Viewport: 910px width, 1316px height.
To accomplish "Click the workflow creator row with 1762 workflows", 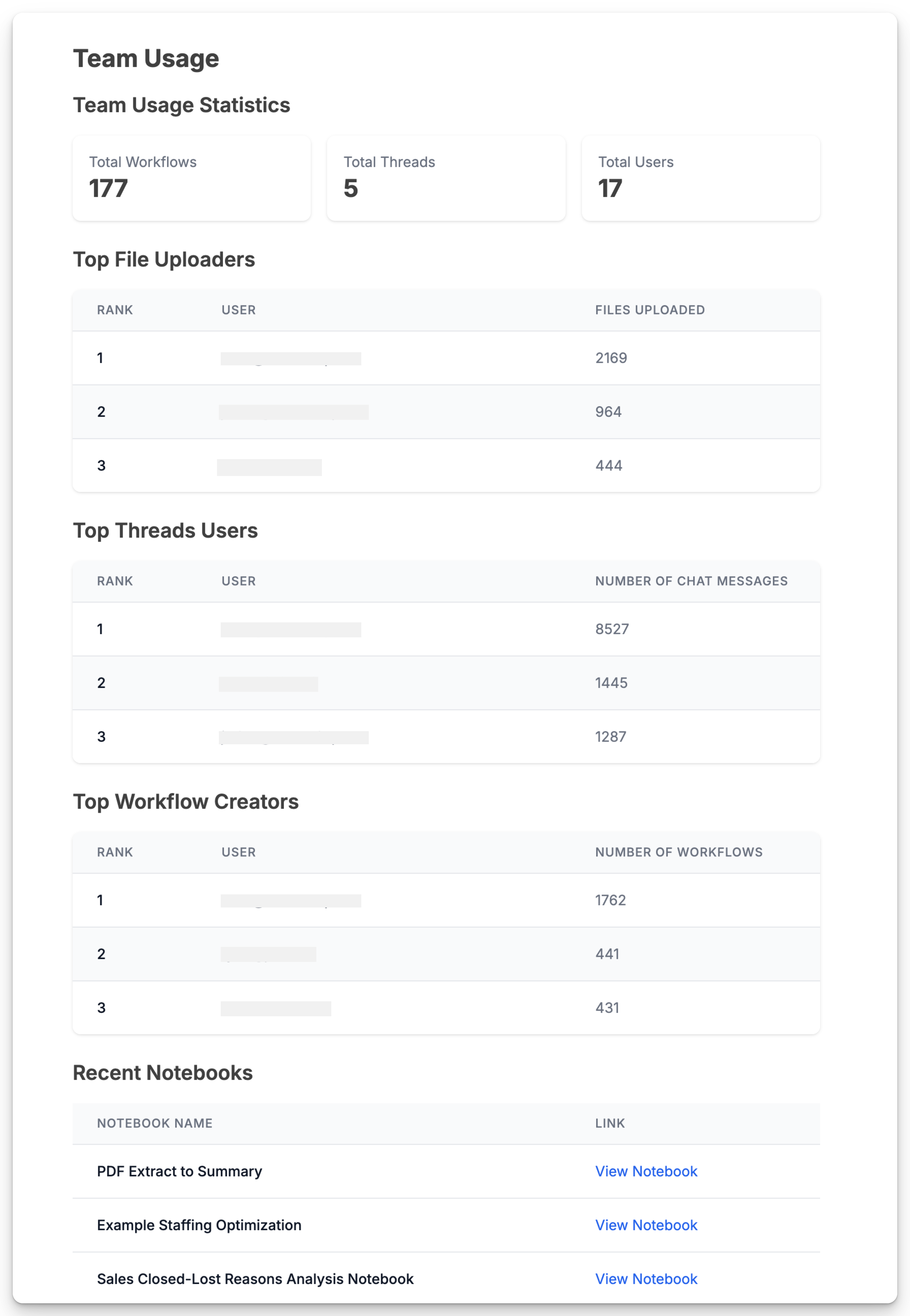I will 446,900.
